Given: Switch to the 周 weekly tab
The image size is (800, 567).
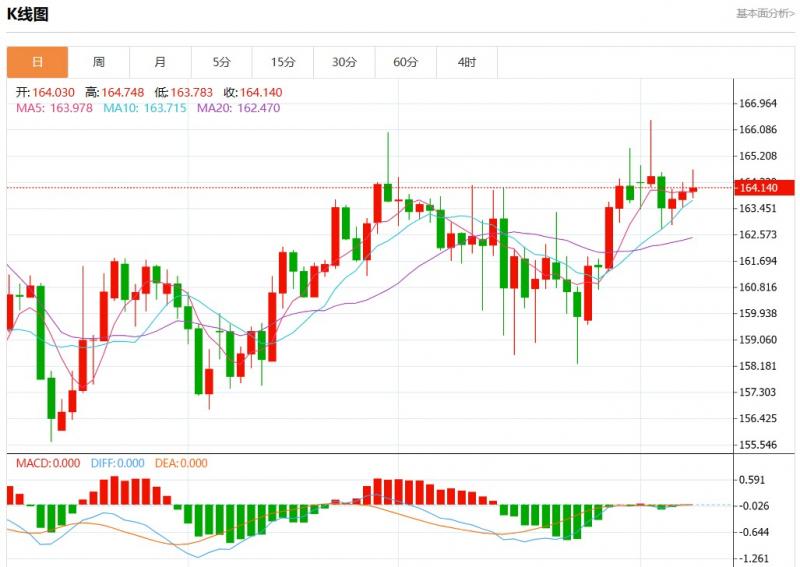Looking at the screenshot, I should tap(99, 62).
